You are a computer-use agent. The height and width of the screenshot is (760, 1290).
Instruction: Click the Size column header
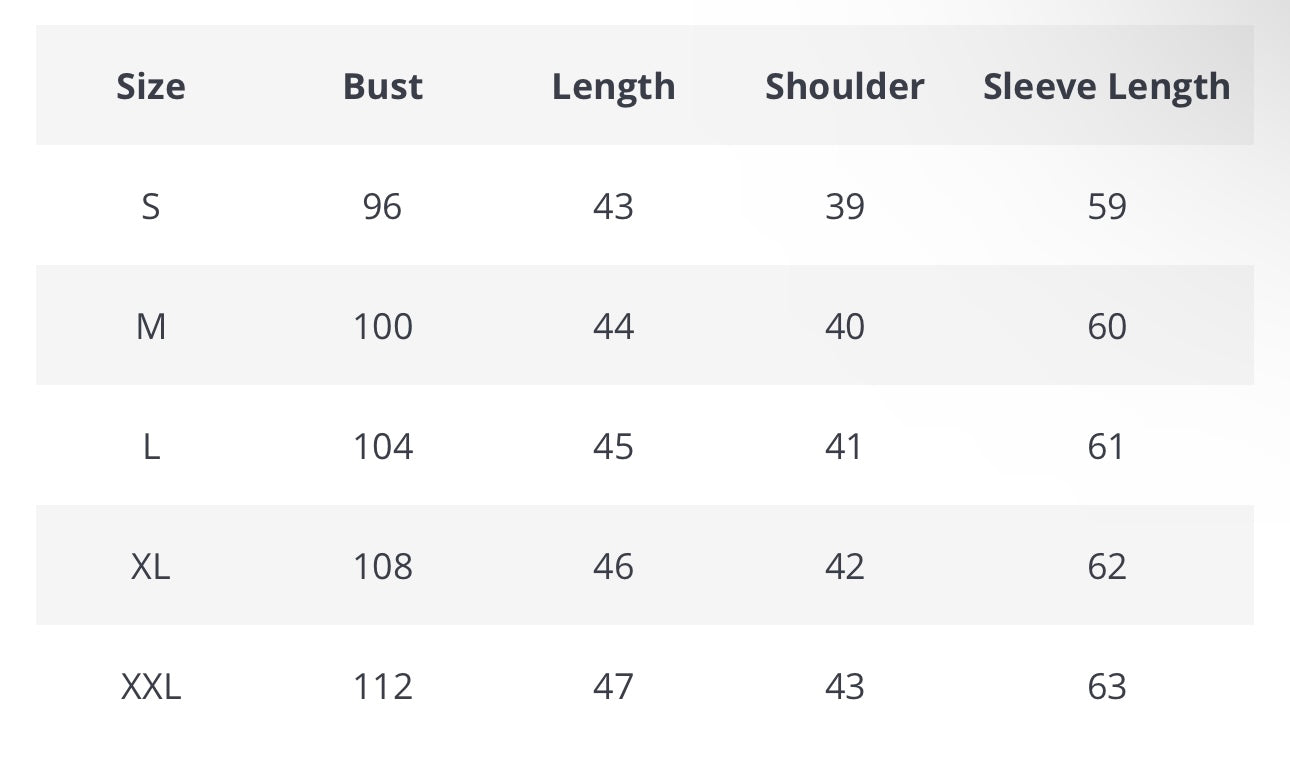[x=151, y=86]
